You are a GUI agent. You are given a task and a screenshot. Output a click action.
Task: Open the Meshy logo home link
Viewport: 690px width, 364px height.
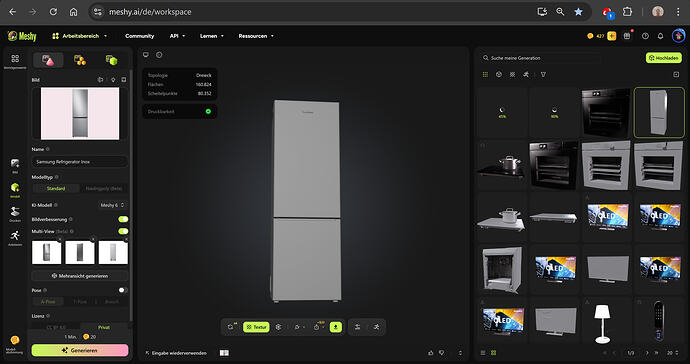click(22, 36)
